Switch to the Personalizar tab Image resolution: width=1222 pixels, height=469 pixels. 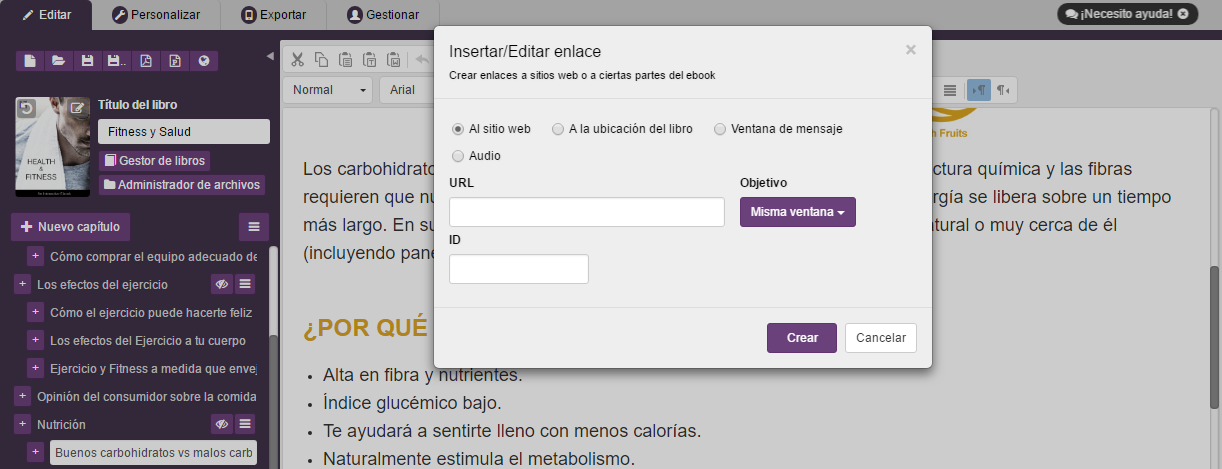point(156,15)
